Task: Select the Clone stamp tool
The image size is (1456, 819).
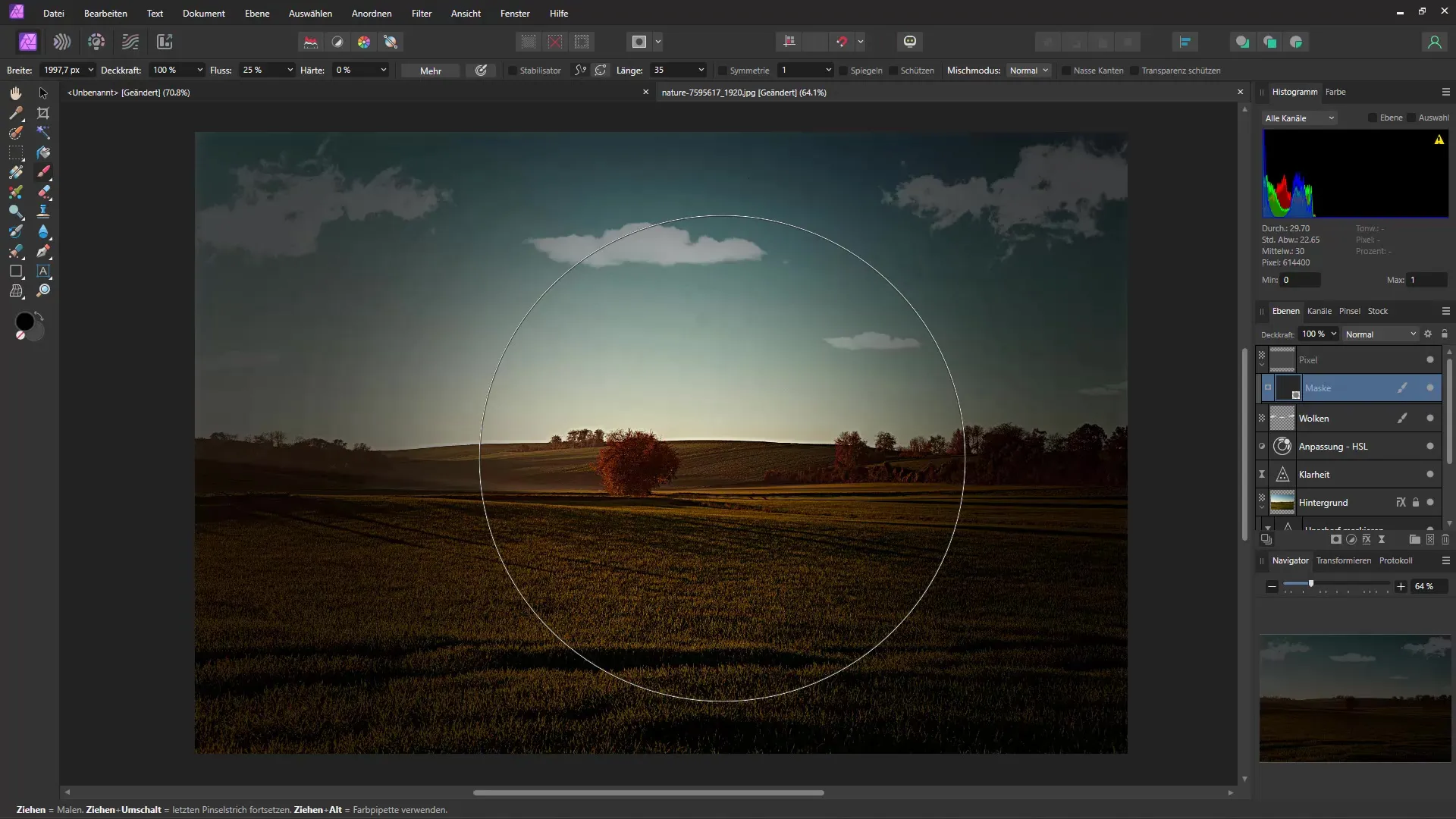Action: (x=43, y=212)
